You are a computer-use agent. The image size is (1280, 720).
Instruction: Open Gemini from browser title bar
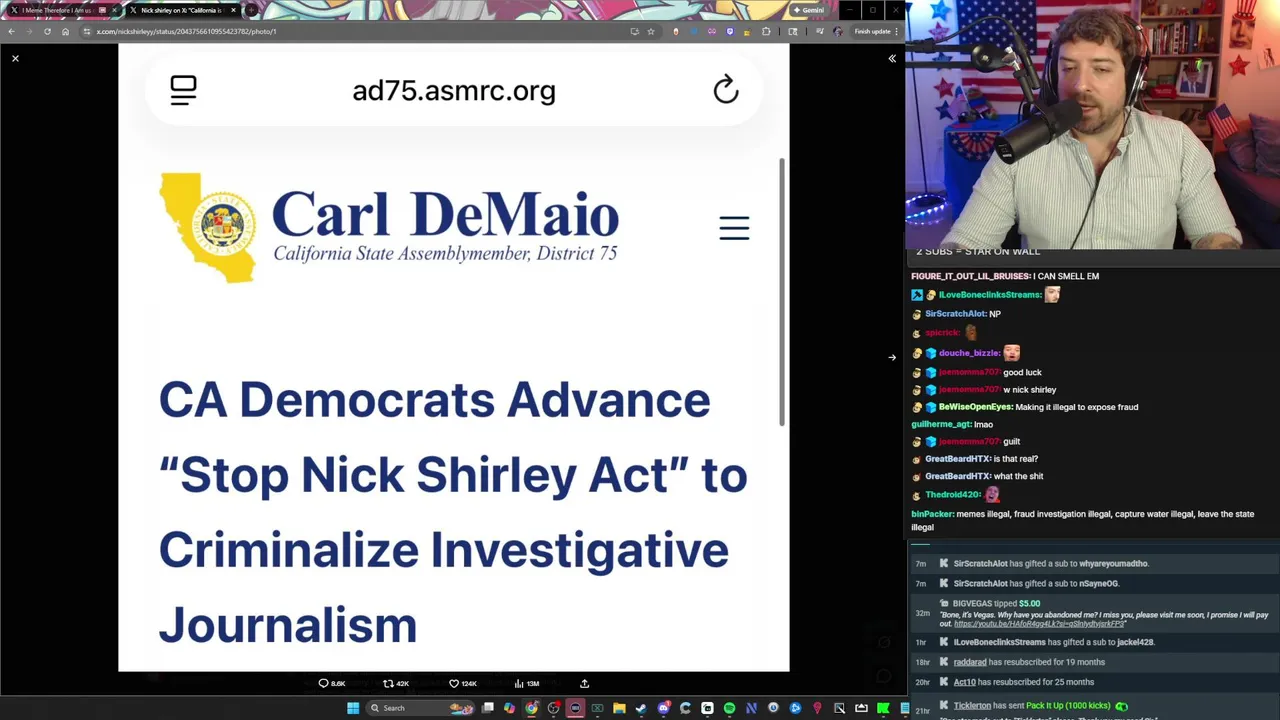tap(808, 10)
